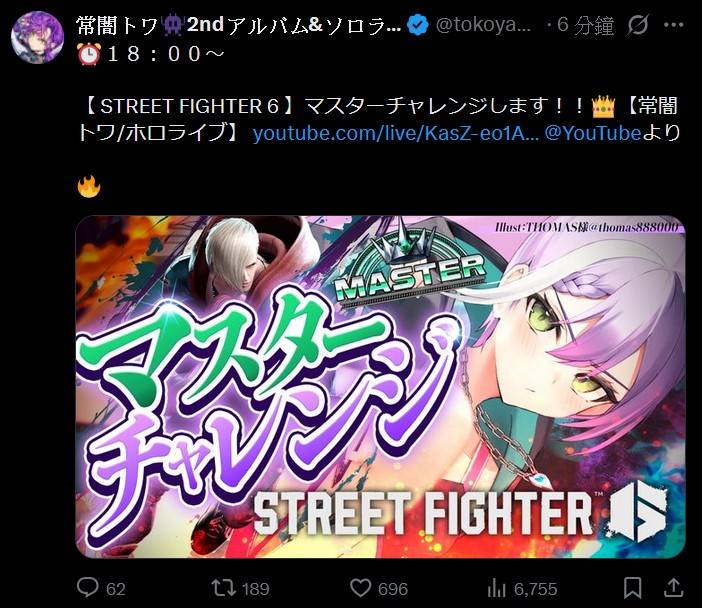
Task: Open 常闇トワ profile avatar
Action: coord(38,38)
